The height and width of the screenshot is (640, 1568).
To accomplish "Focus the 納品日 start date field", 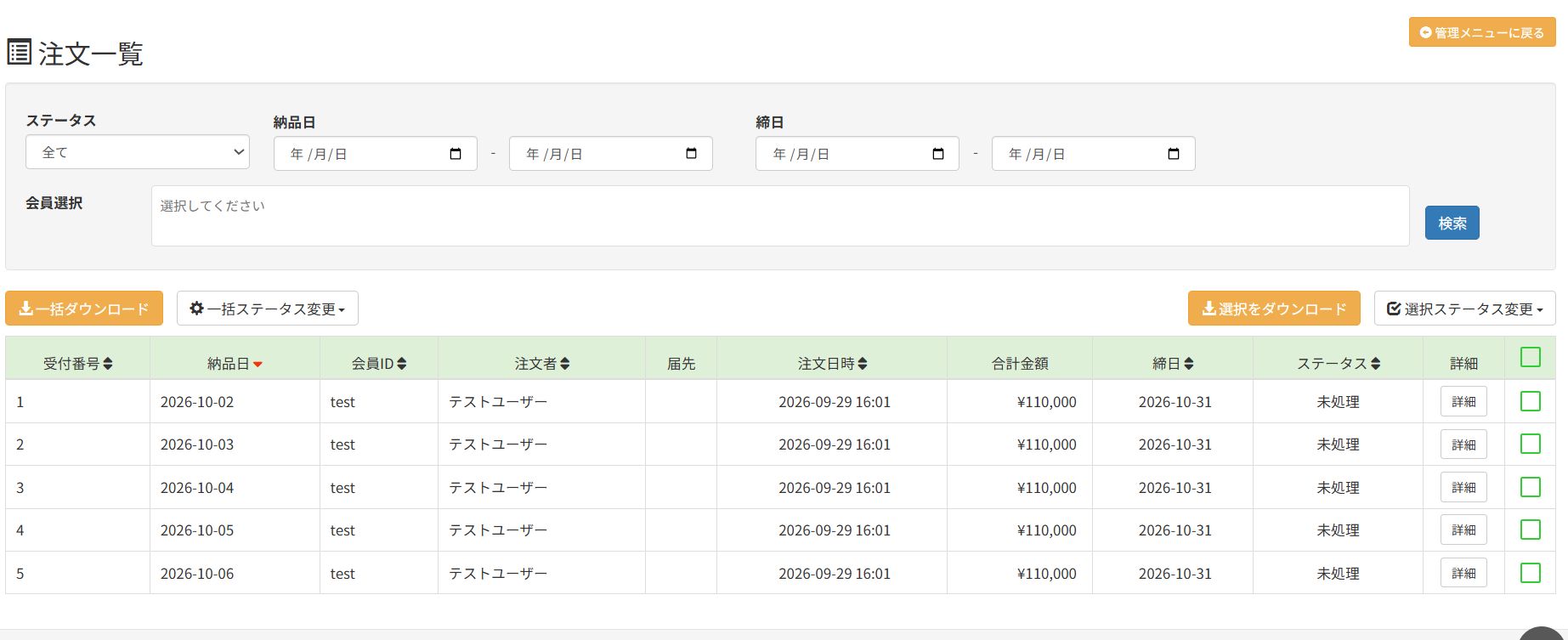I will pos(376,154).
